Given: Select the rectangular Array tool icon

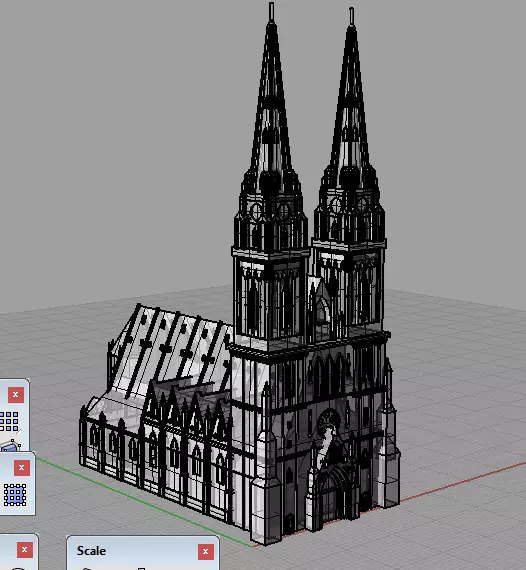Looking at the screenshot, I should click(9, 421).
